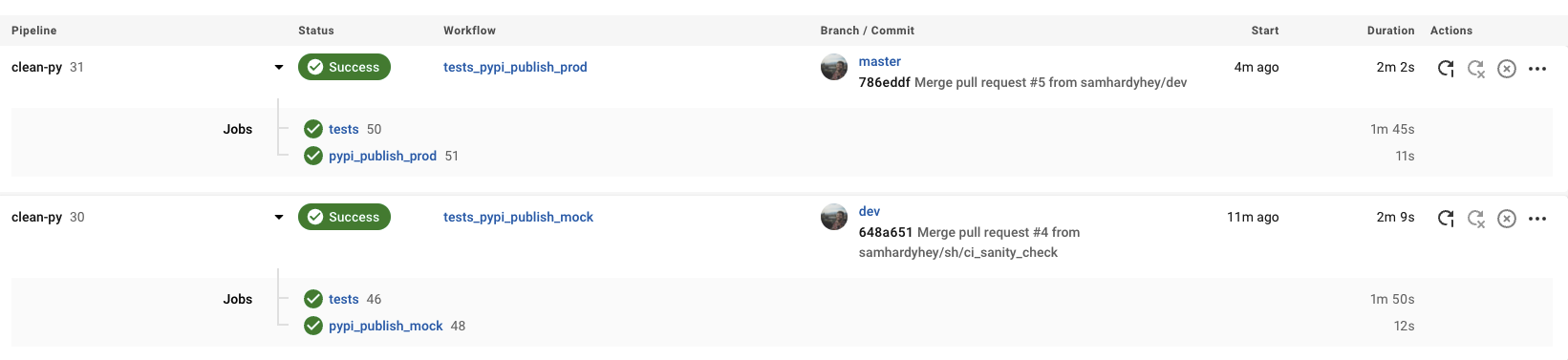This screenshot has width=1568, height=360.
Task: Open the pypi_publish_mock job 48
Action: (x=386, y=326)
